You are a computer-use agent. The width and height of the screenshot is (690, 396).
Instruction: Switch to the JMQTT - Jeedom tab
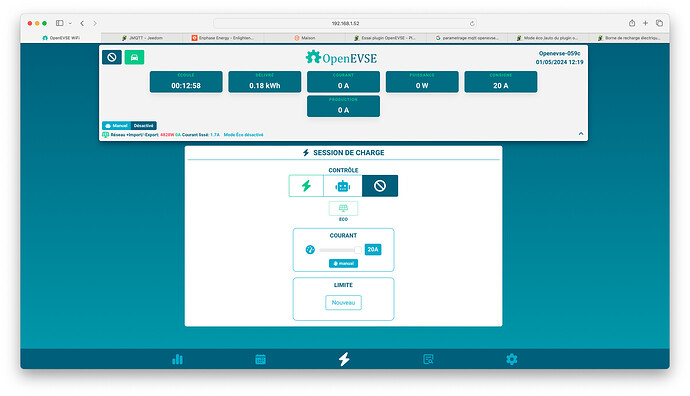click(x=142, y=38)
